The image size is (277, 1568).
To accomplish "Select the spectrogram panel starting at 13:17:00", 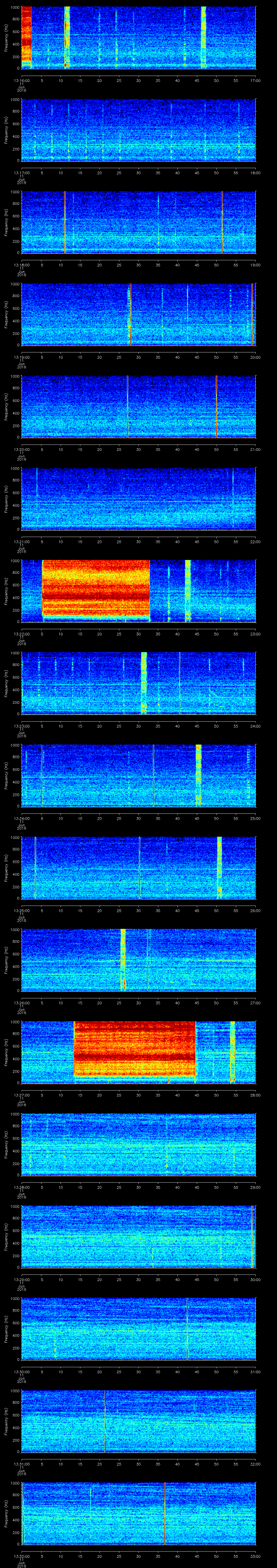I will [x=138, y=130].
